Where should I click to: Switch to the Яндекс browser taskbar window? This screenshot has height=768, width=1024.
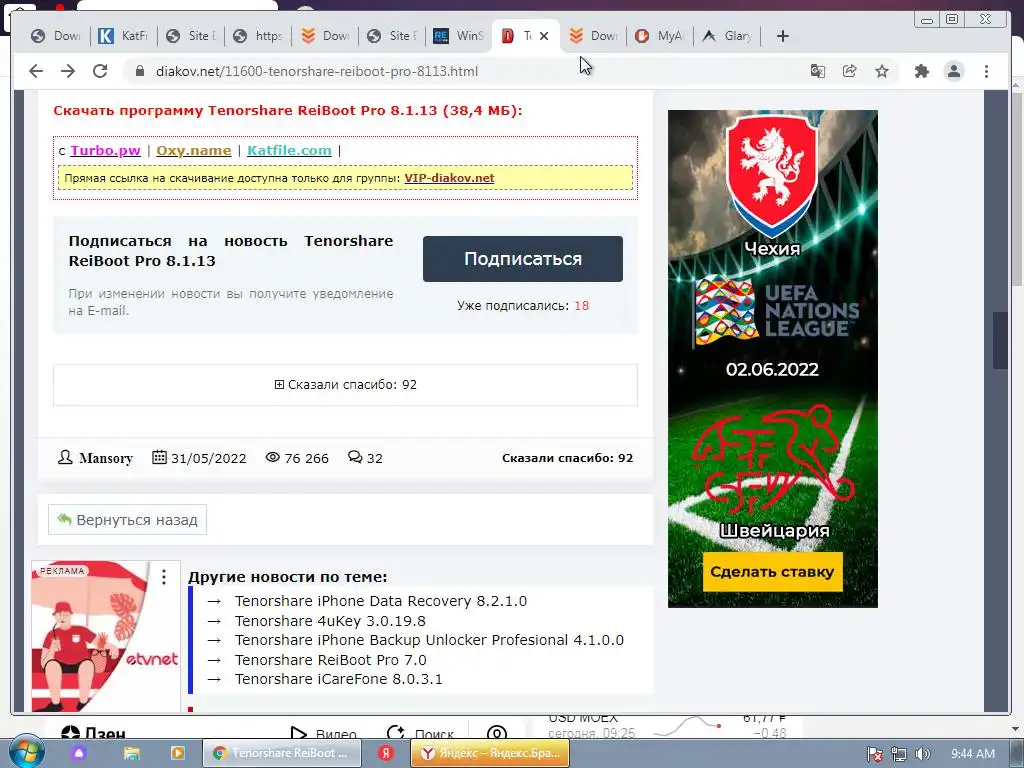490,753
